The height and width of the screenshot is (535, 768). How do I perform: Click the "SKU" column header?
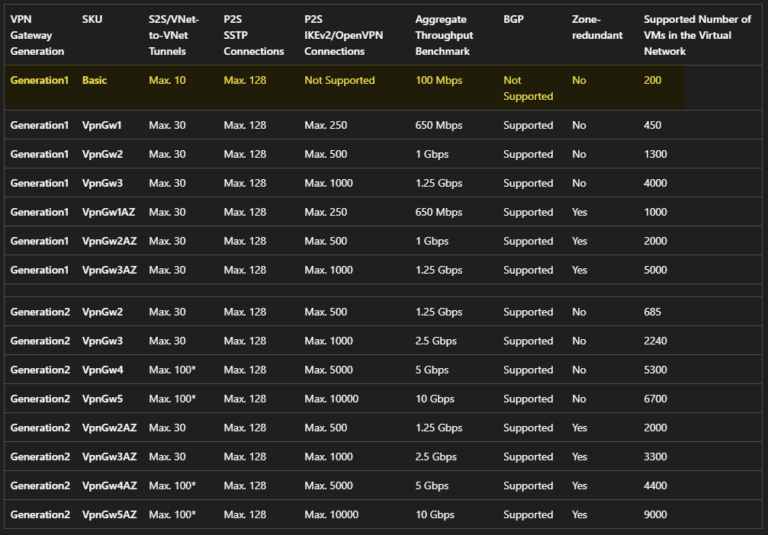coord(92,20)
